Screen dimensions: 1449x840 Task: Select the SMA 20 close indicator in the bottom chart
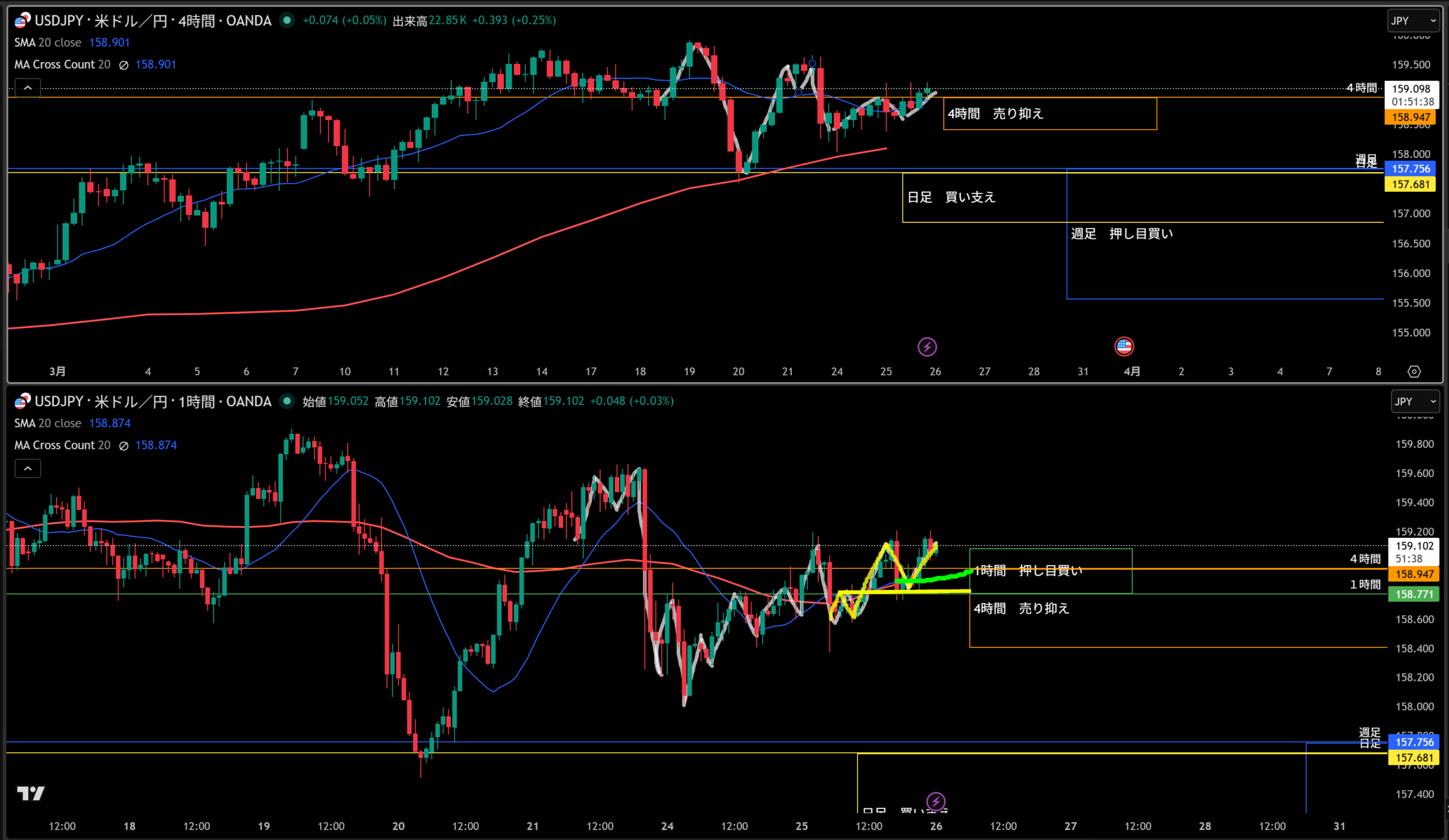tap(48, 423)
